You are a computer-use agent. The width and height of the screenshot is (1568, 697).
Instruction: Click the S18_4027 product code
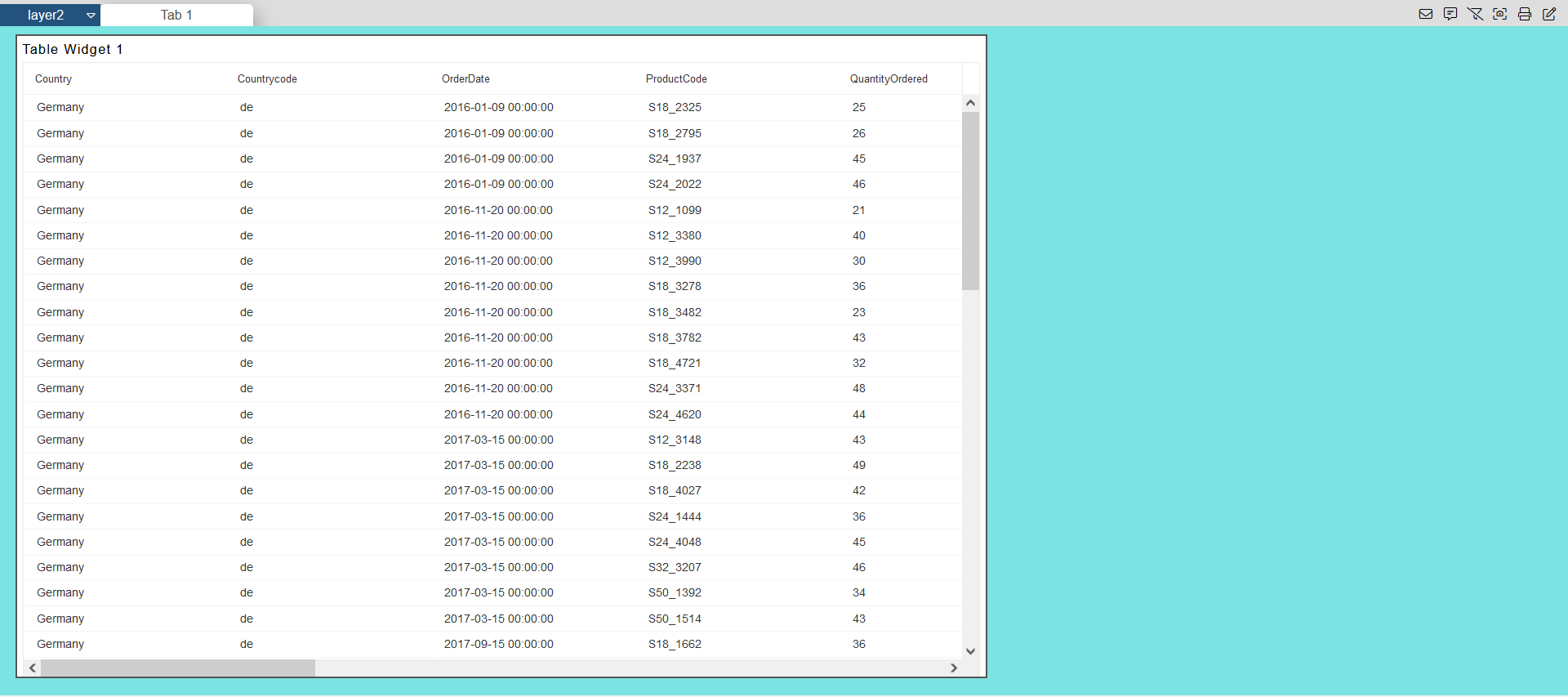(675, 490)
